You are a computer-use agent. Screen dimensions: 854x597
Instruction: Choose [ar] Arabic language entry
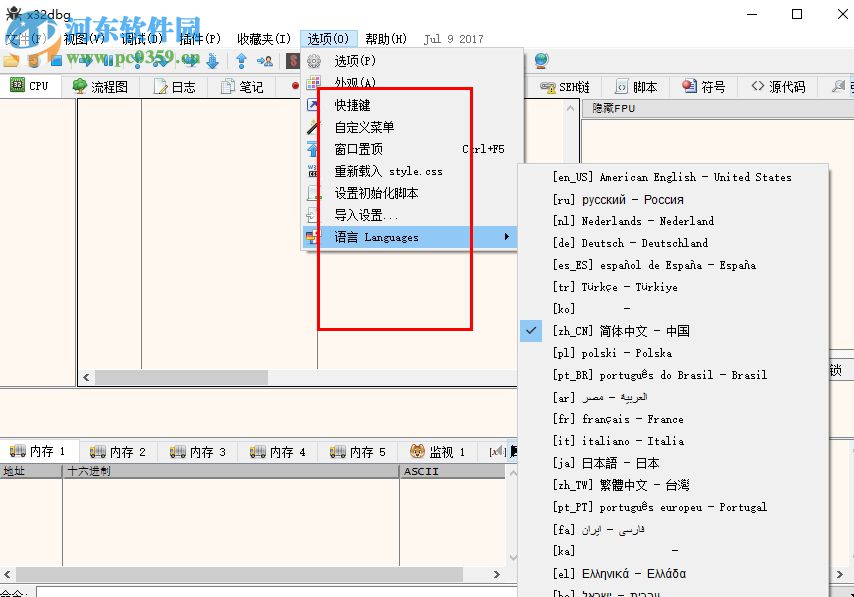pos(673,397)
